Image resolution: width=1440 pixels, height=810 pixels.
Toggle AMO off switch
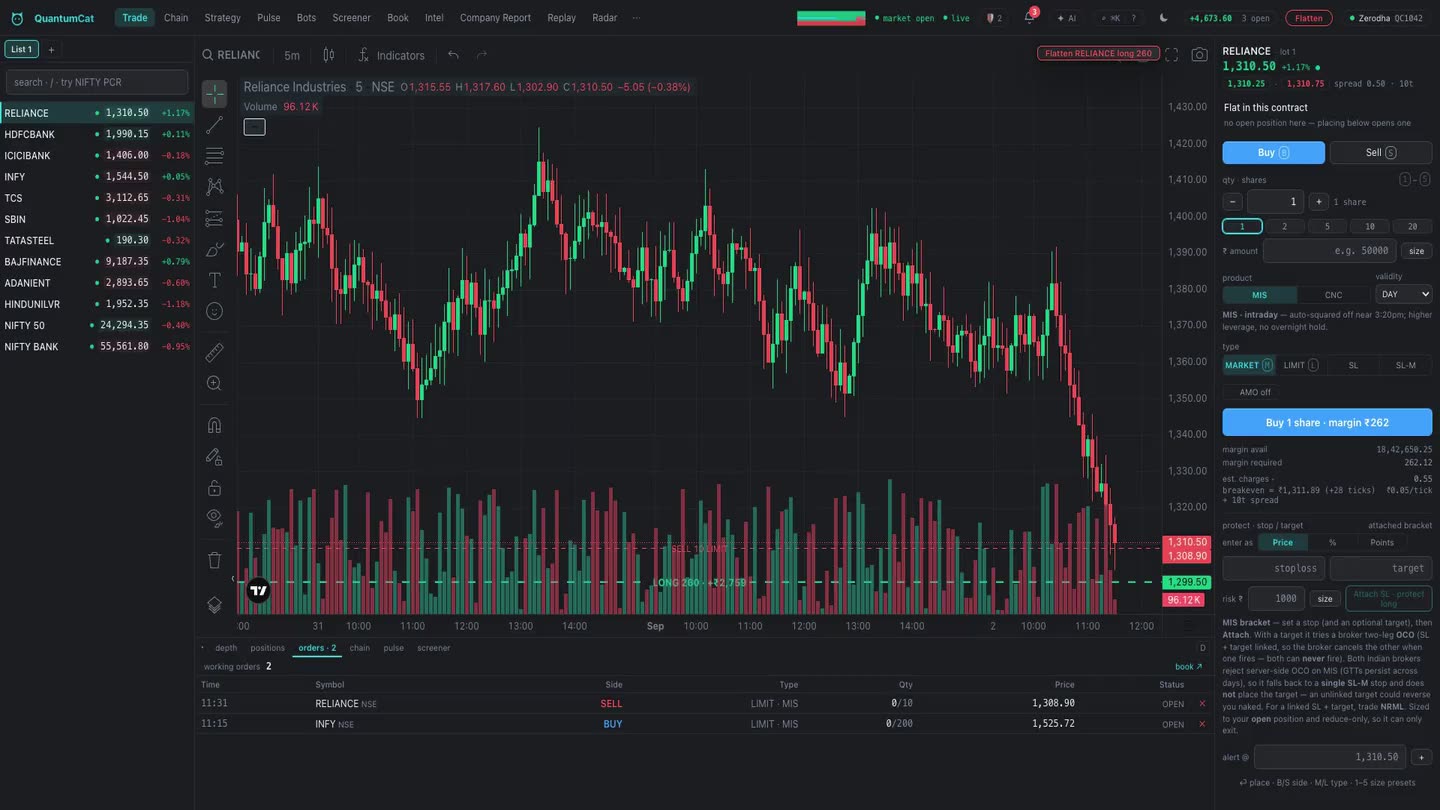[1250, 392]
